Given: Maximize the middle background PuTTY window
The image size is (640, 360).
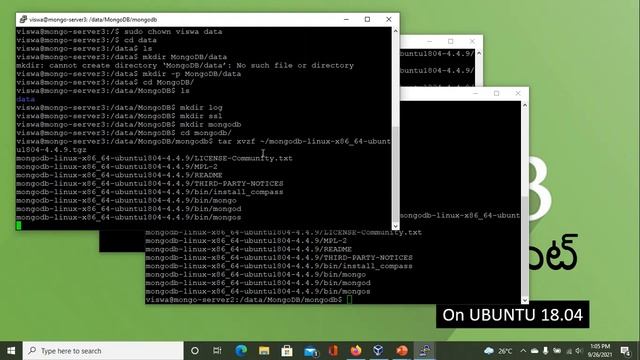Looking at the screenshot, I should pos(451,41).
